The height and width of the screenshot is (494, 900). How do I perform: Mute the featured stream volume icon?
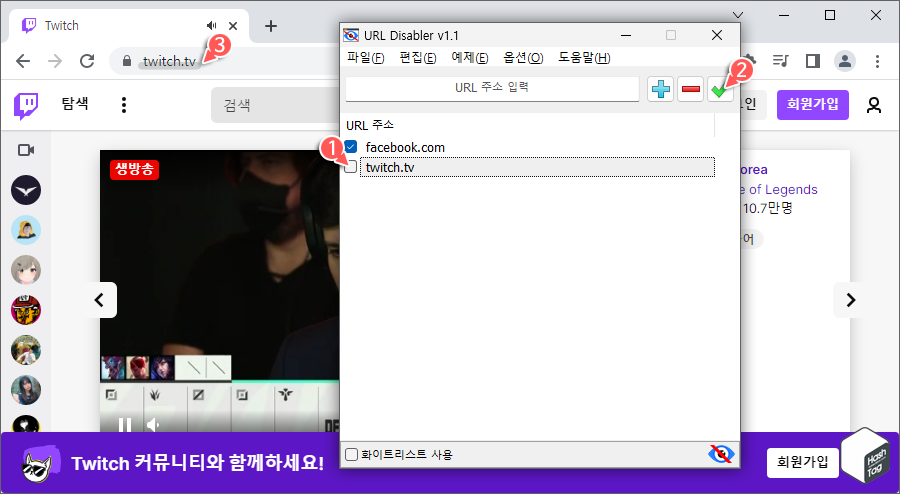(x=153, y=425)
